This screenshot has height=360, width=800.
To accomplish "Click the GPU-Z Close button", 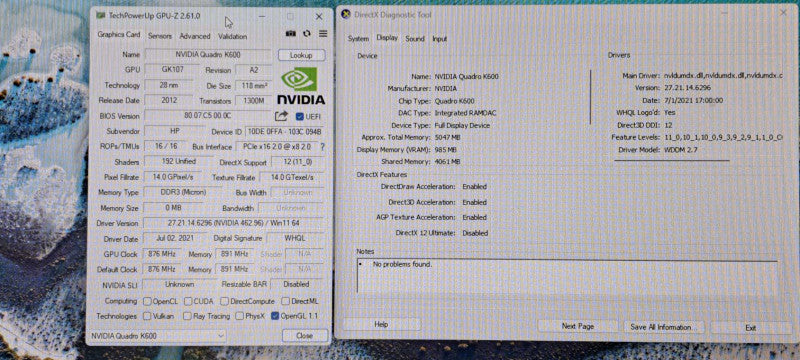I will coord(305,336).
